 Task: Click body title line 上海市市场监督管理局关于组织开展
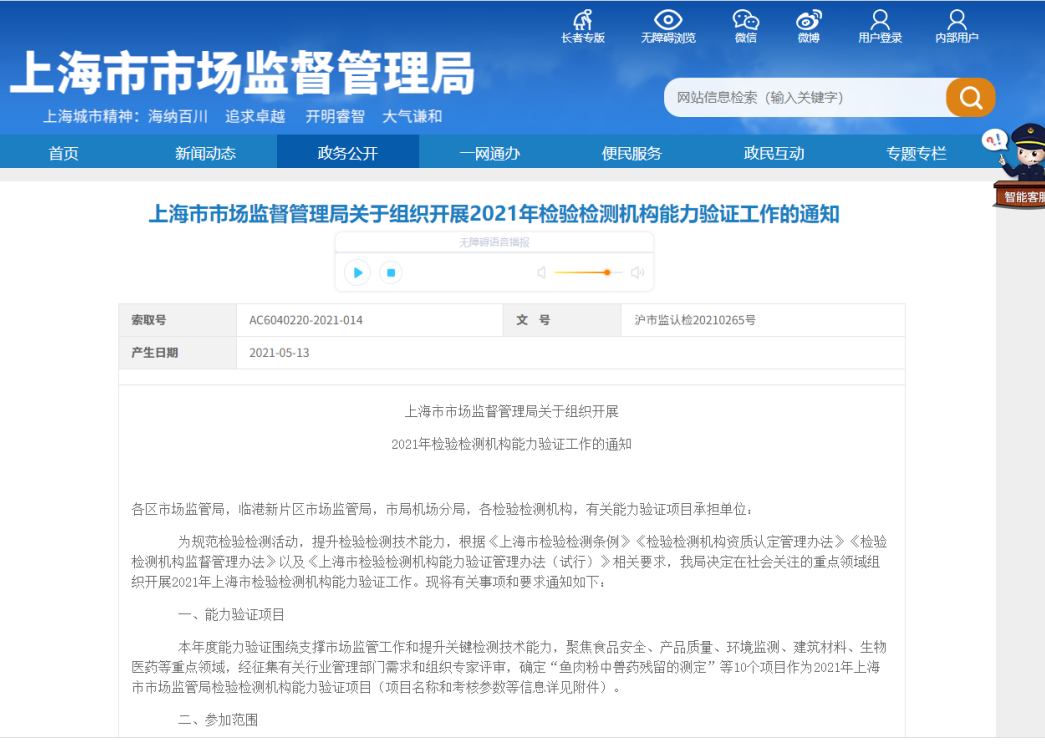(x=511, y=411)
